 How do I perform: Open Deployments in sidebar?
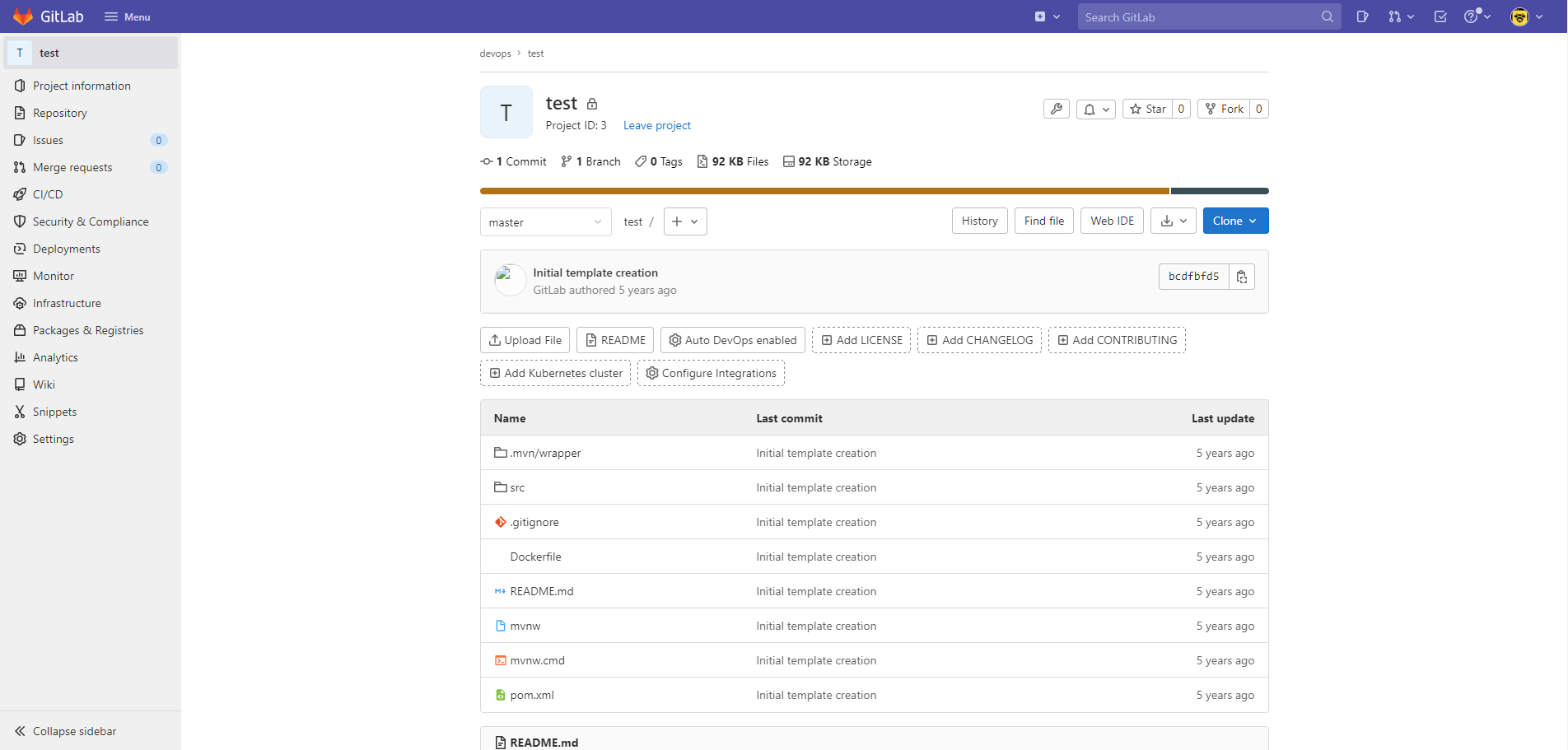(x=91, y=249)
